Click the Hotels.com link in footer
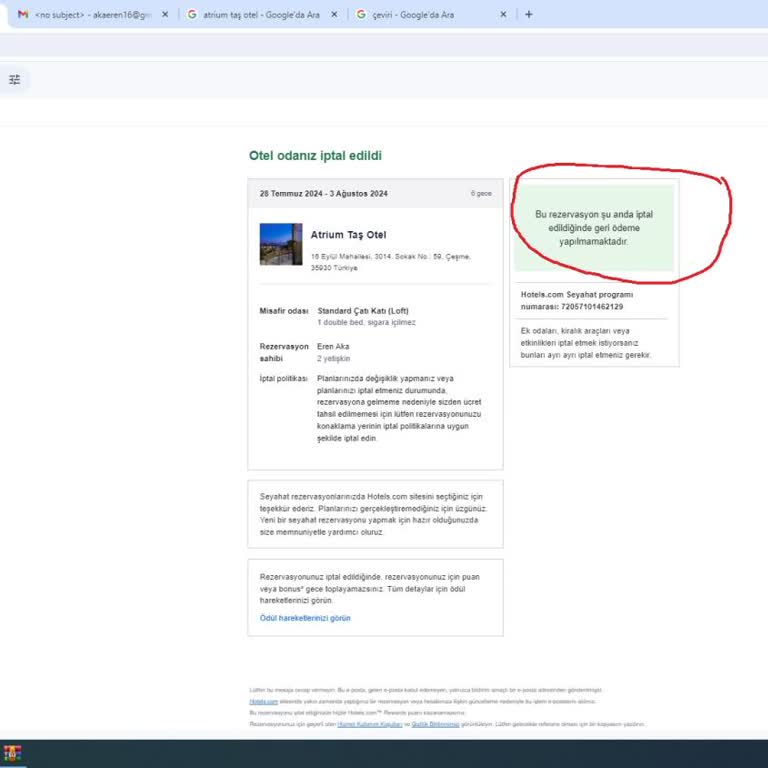Screen dimensions: 768x768 [x=263, y=702]
